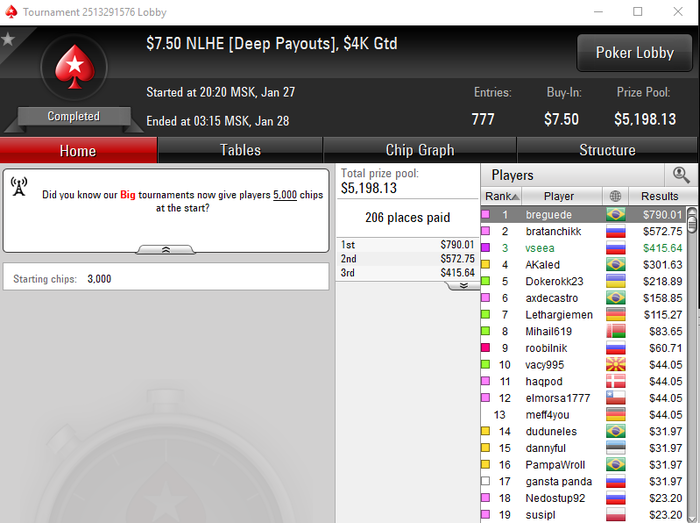Collapse the news message panel chevron
This screenshot has height=523, width=700.
point(166,249)
